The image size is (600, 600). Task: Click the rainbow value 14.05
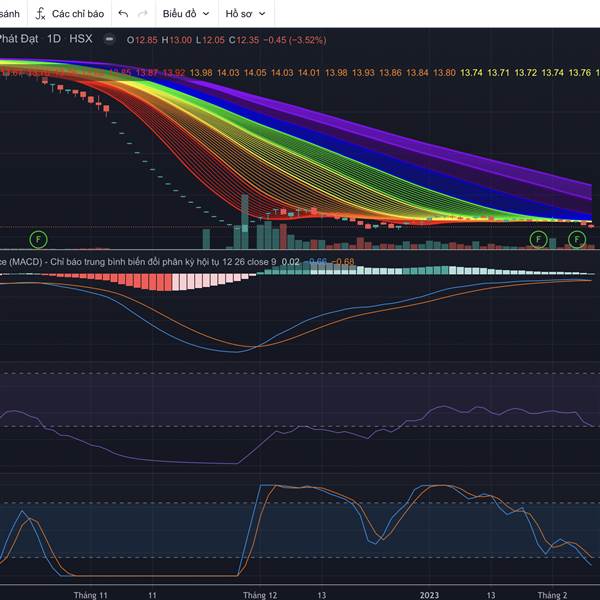tap(255, 73)
